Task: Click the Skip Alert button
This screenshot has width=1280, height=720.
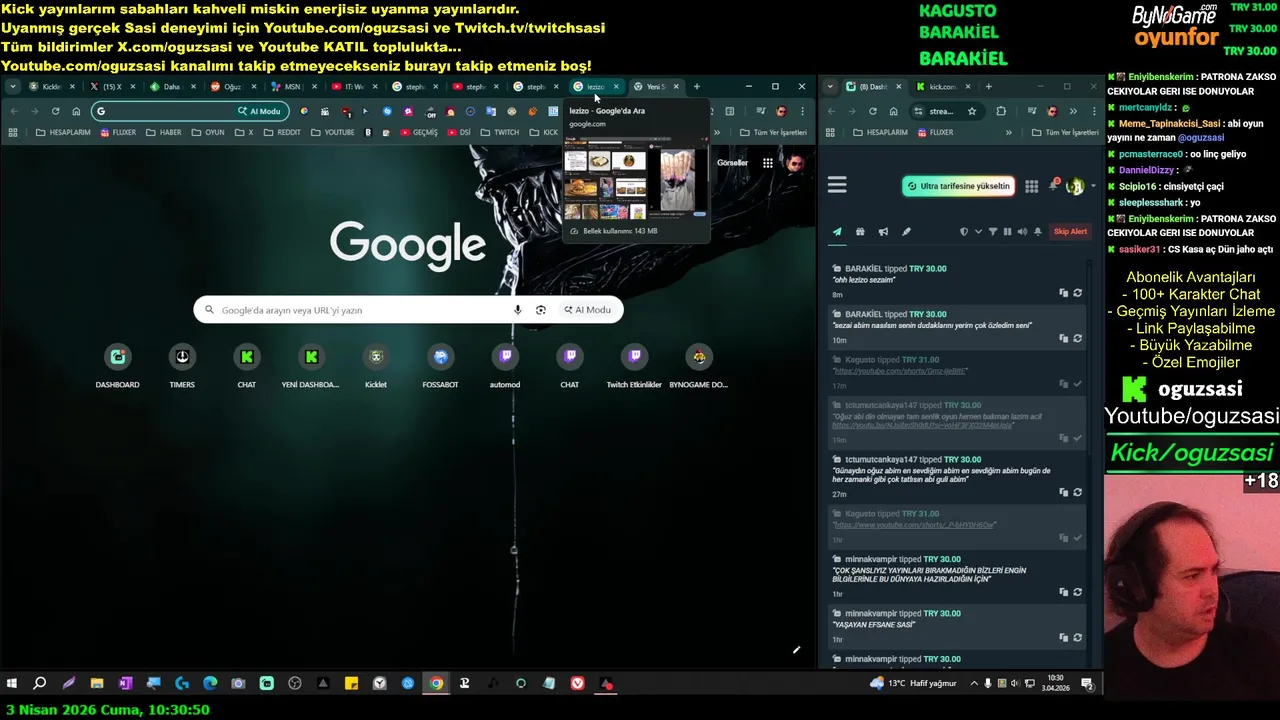Action: coord(1070,232)
